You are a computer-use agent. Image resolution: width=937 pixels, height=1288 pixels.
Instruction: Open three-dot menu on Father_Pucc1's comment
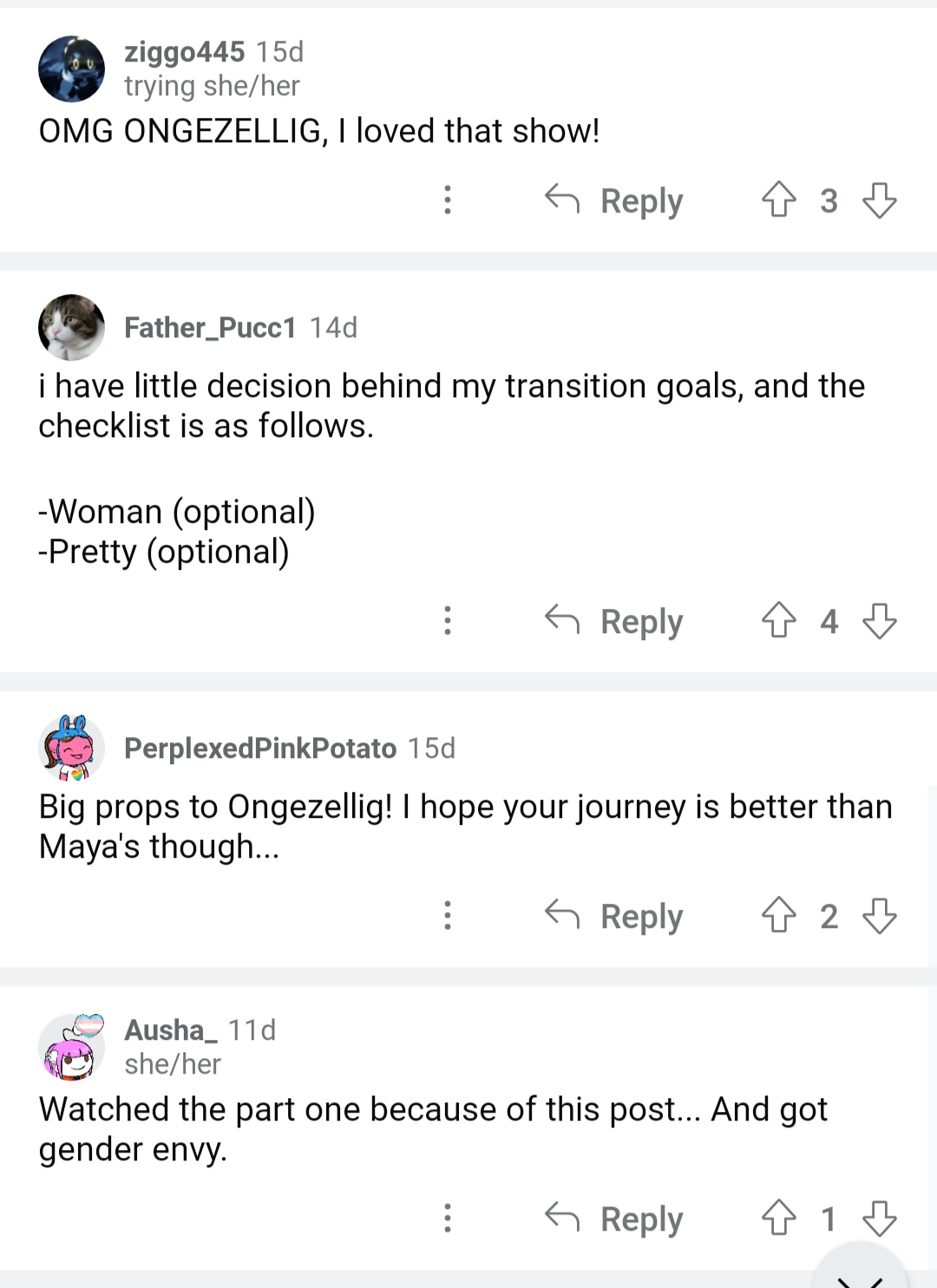pos(448,621)
